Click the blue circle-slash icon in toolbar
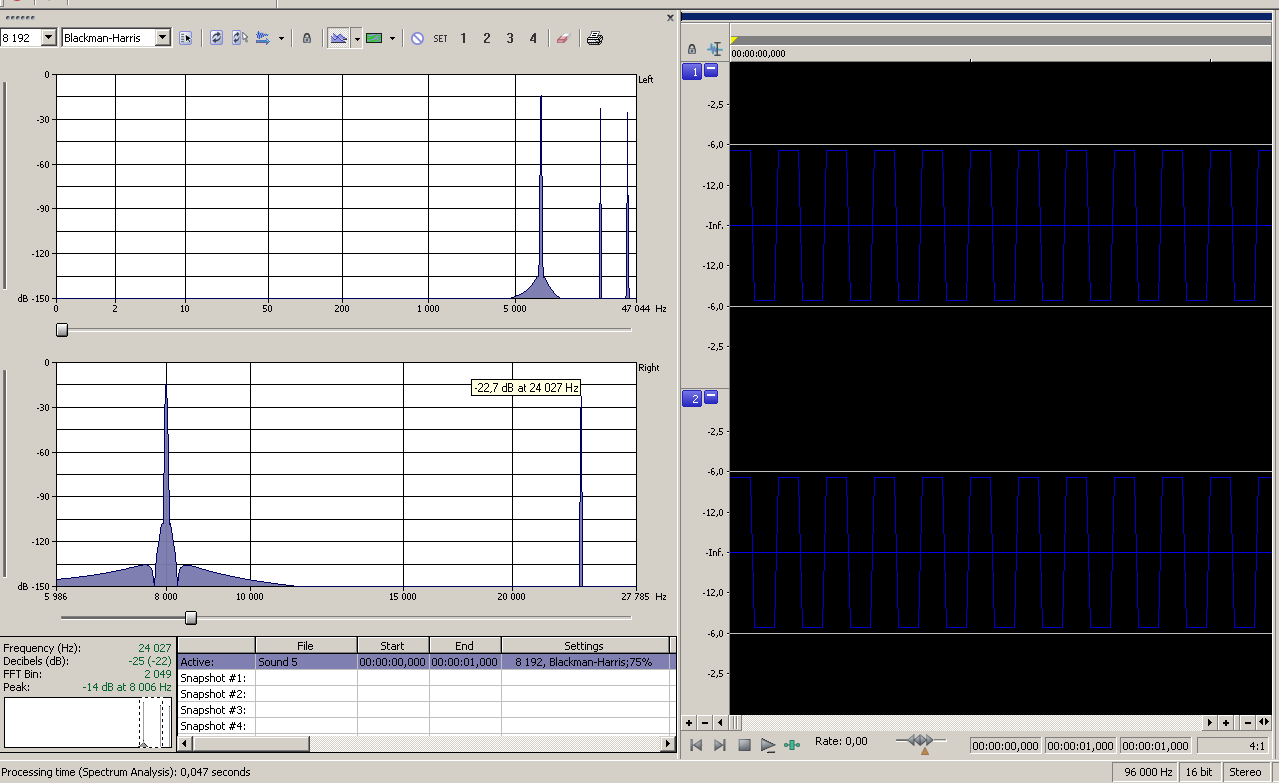Screen dimensions: 1279x783 click(x=417, y=38)
